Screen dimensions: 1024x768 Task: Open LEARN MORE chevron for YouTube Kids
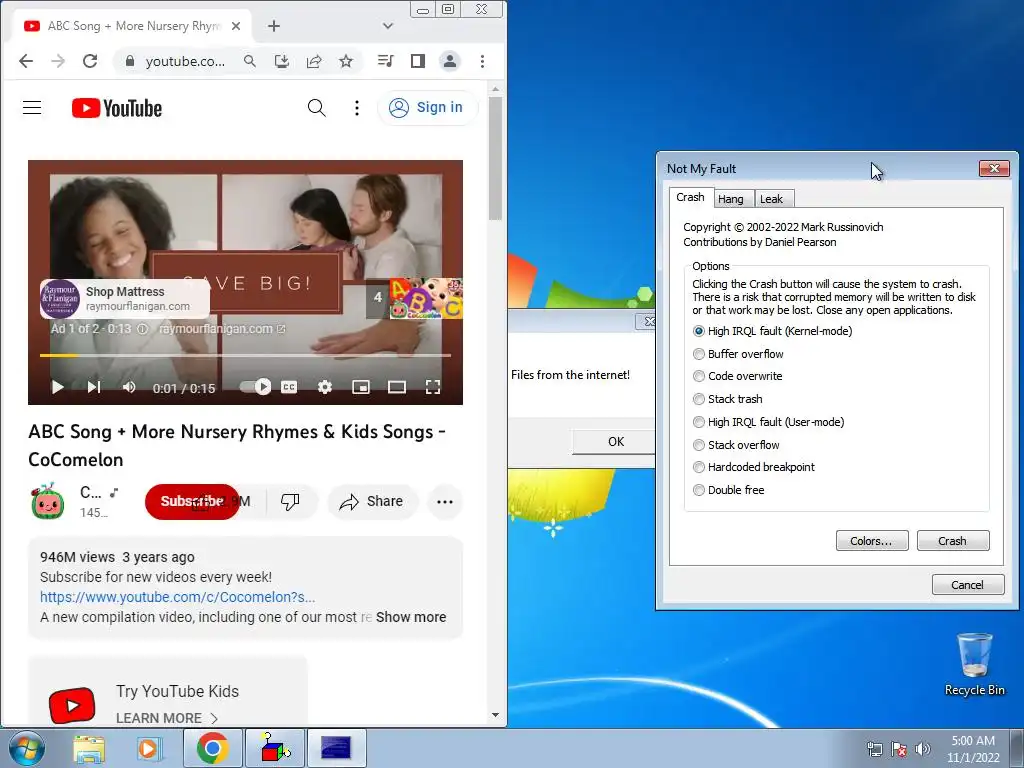pos(214,718)
